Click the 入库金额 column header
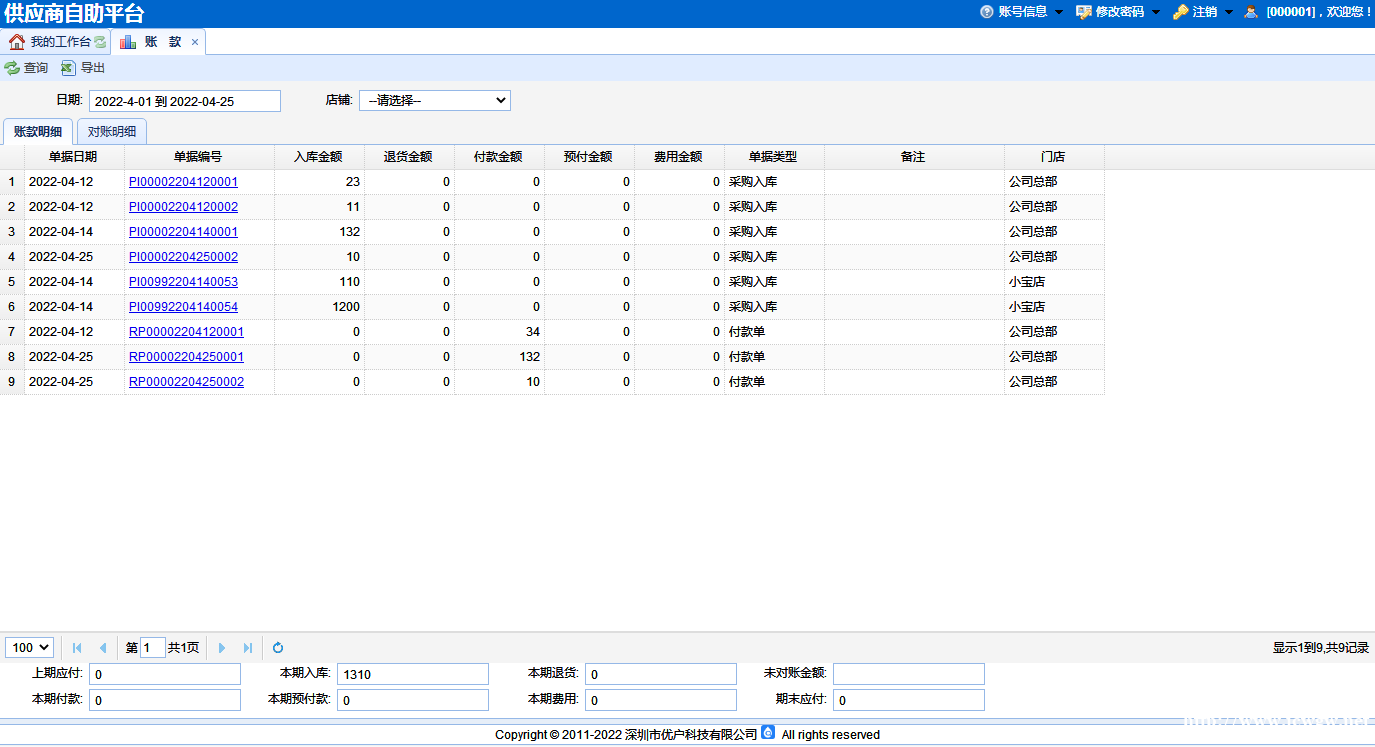 (318, 157)
